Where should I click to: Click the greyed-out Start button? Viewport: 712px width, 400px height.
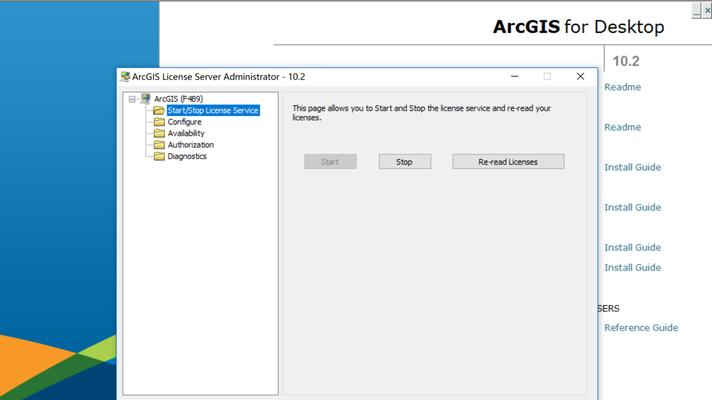[330, 162]
